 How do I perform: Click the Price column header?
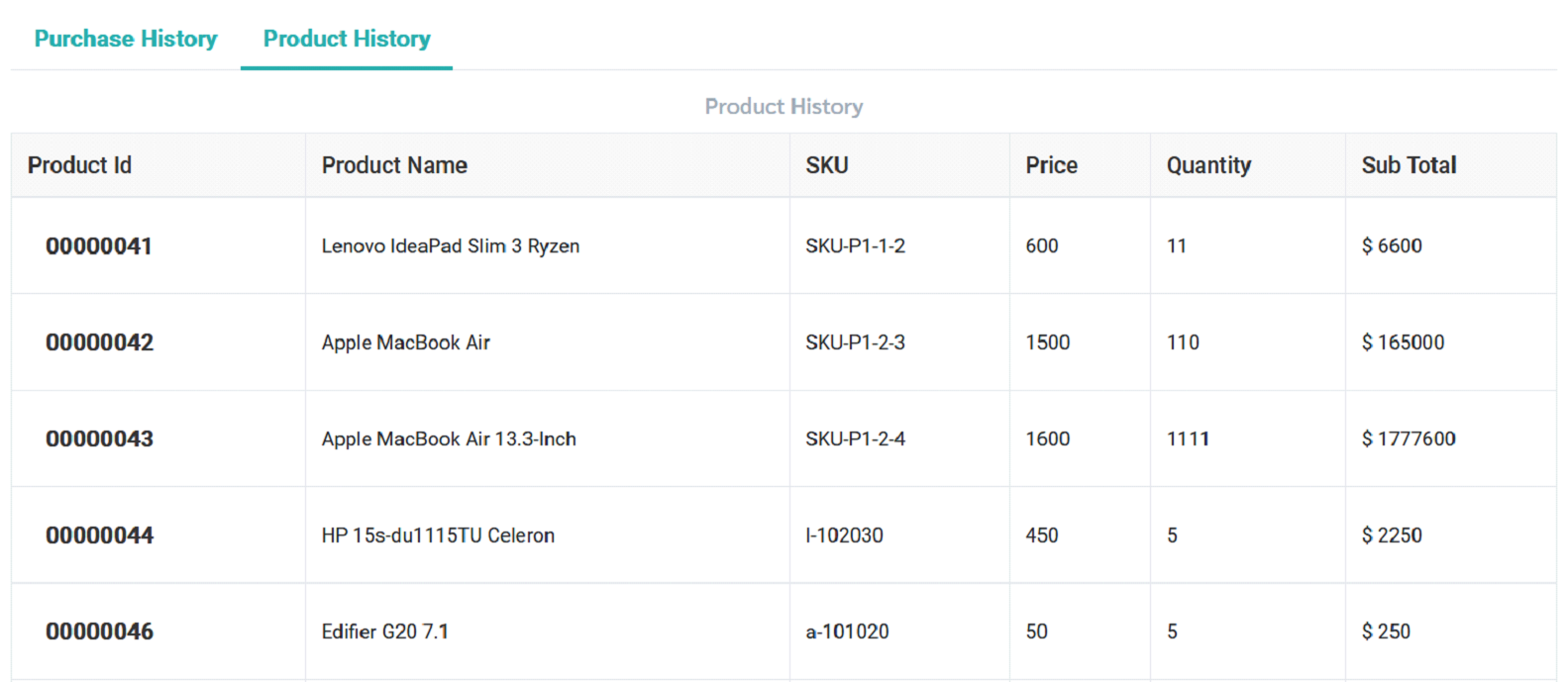pyautogui.click(x=1051, y=165)
